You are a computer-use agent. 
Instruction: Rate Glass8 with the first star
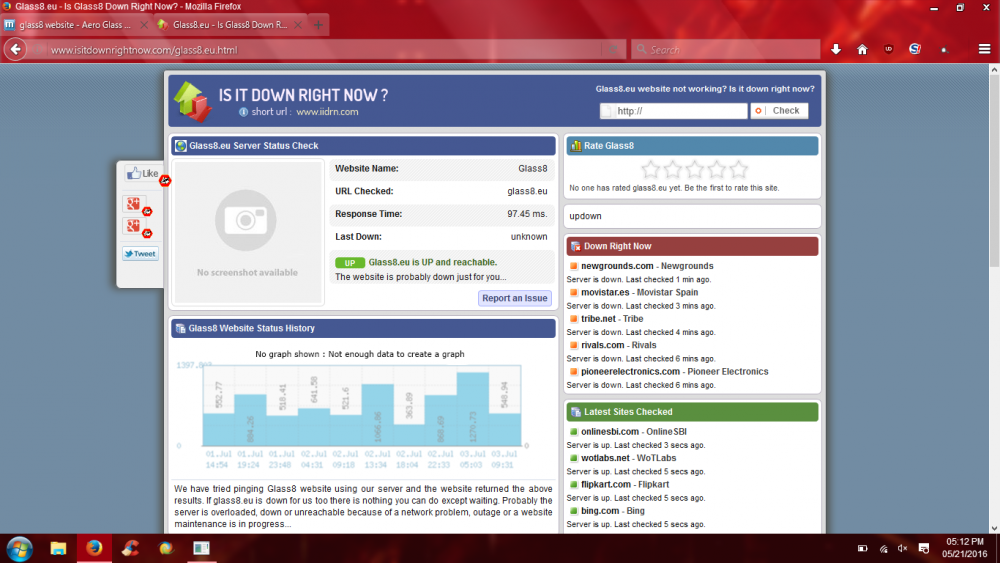pyautogui.click(x=651, y=170)
